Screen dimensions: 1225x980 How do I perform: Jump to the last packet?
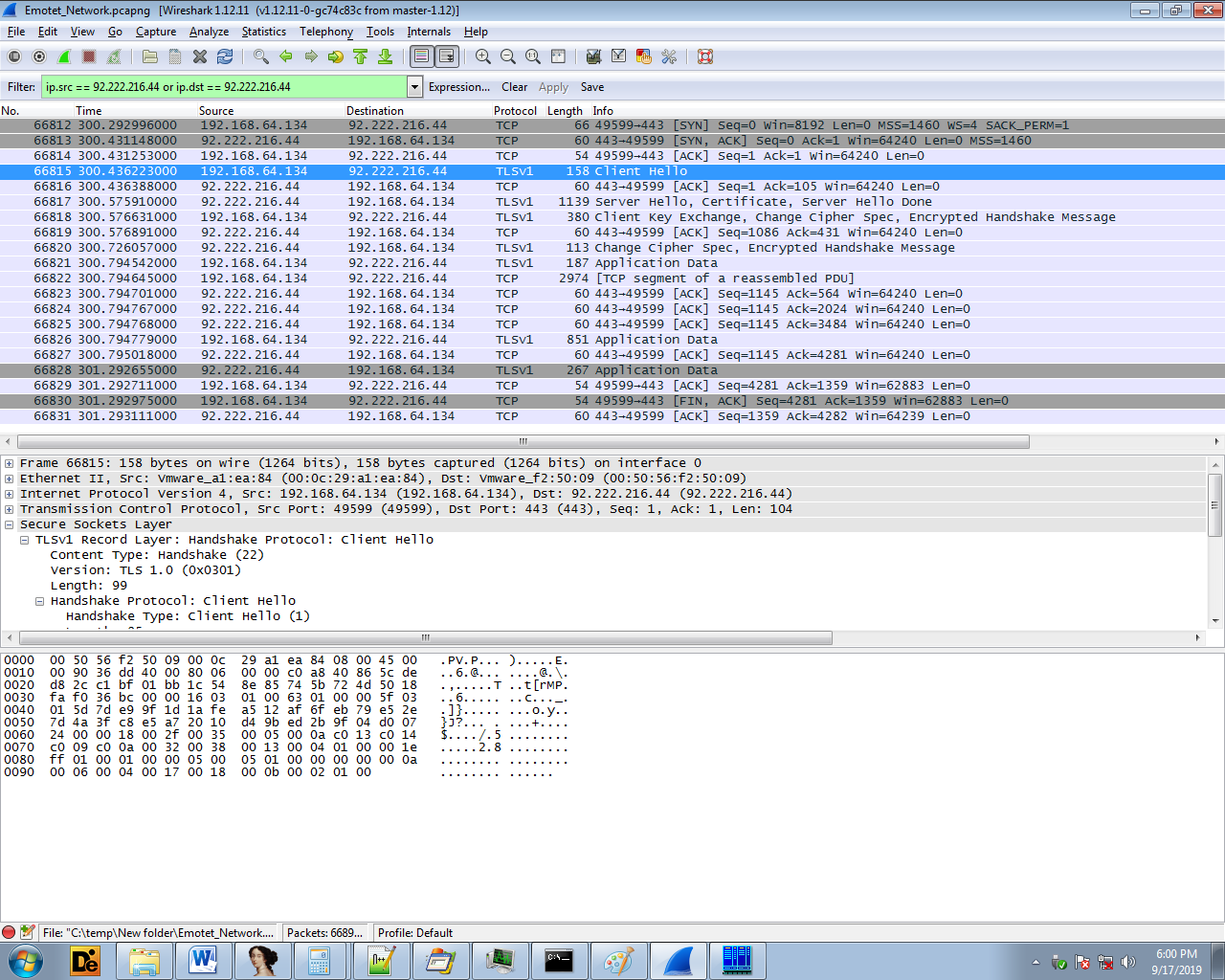(x=385, y=56)
